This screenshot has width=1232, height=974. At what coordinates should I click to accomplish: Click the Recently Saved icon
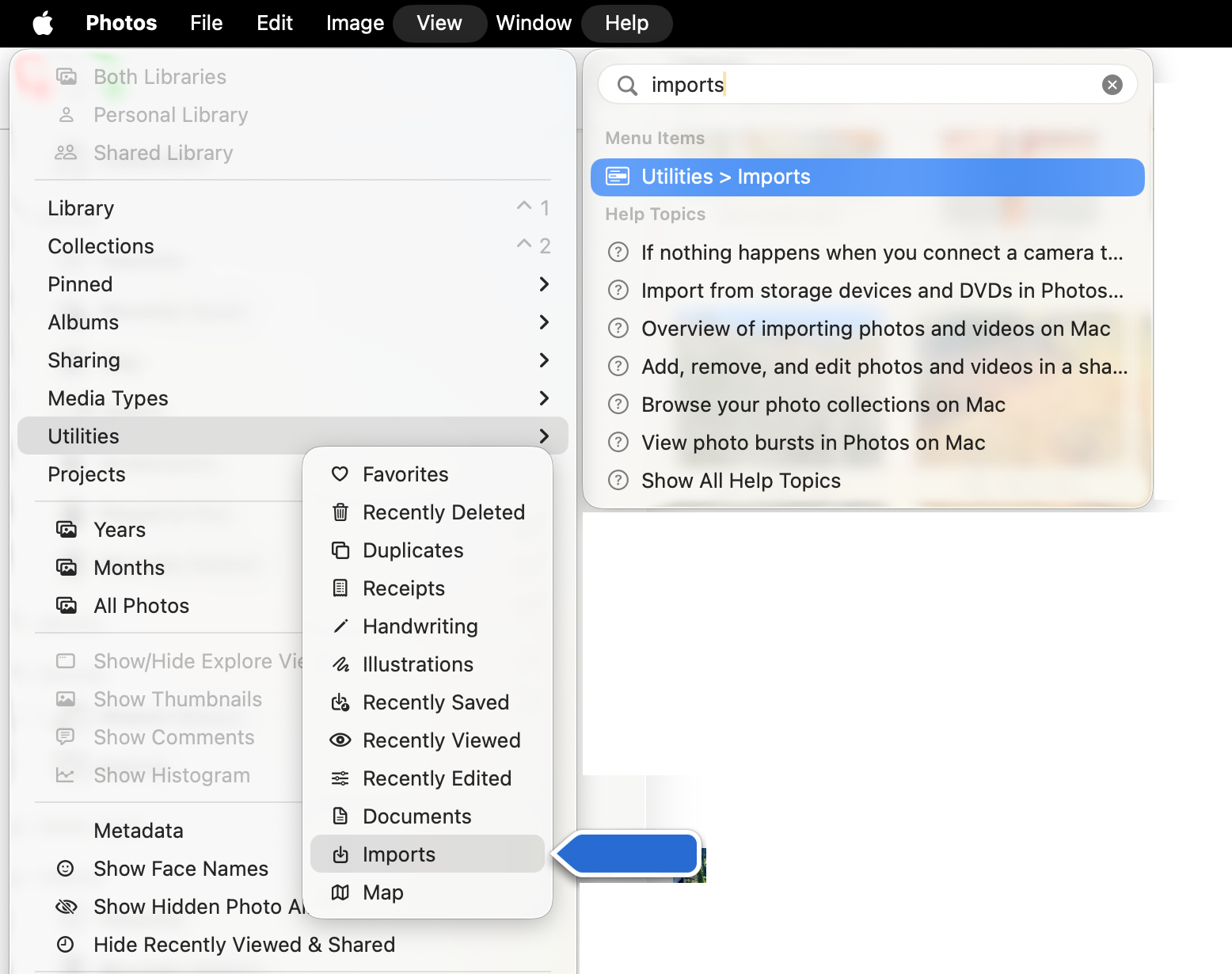point(340,702)
